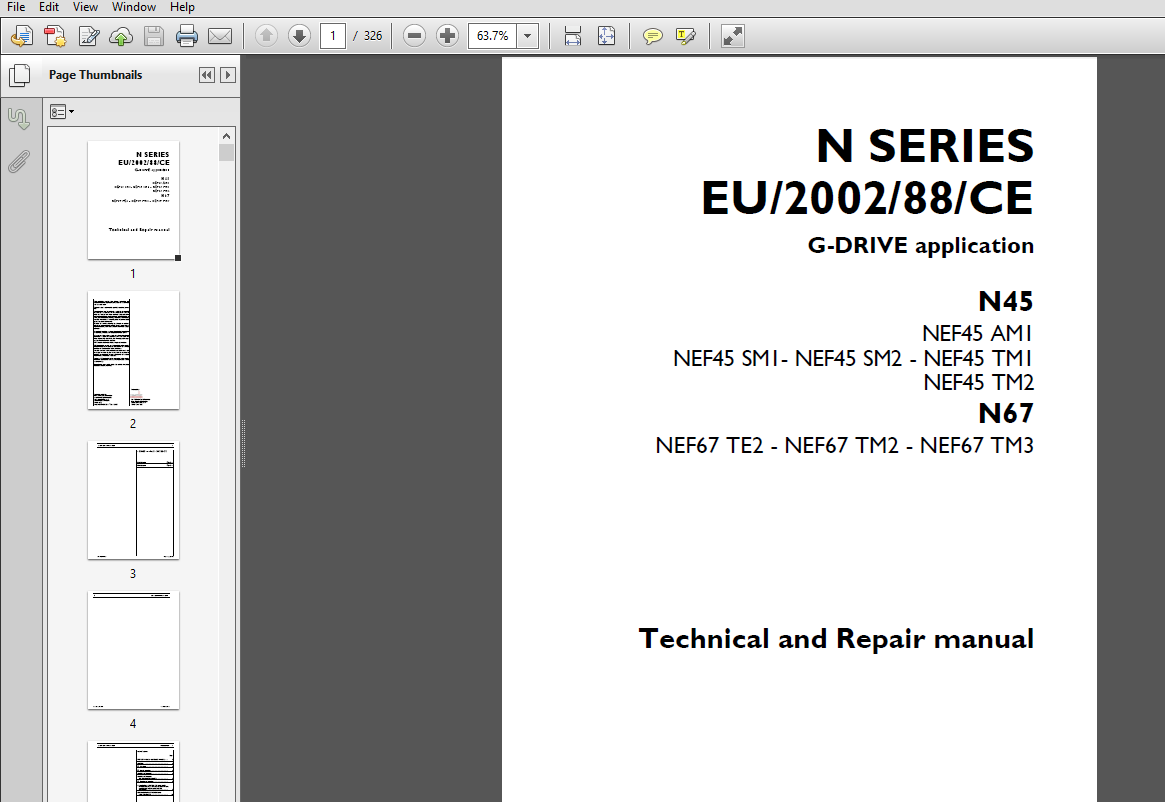The image size is (1165, 802).
Task: Click the Edit/sign document icon
Action: pyautogui.click(x=88, y=36)
